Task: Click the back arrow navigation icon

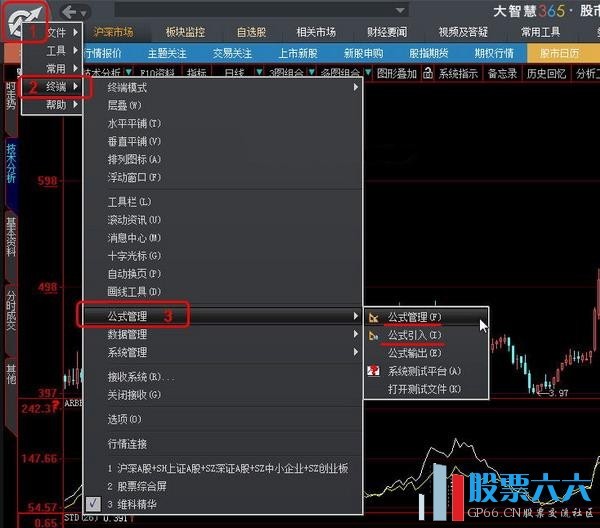Action: click(x=69, y=12)
